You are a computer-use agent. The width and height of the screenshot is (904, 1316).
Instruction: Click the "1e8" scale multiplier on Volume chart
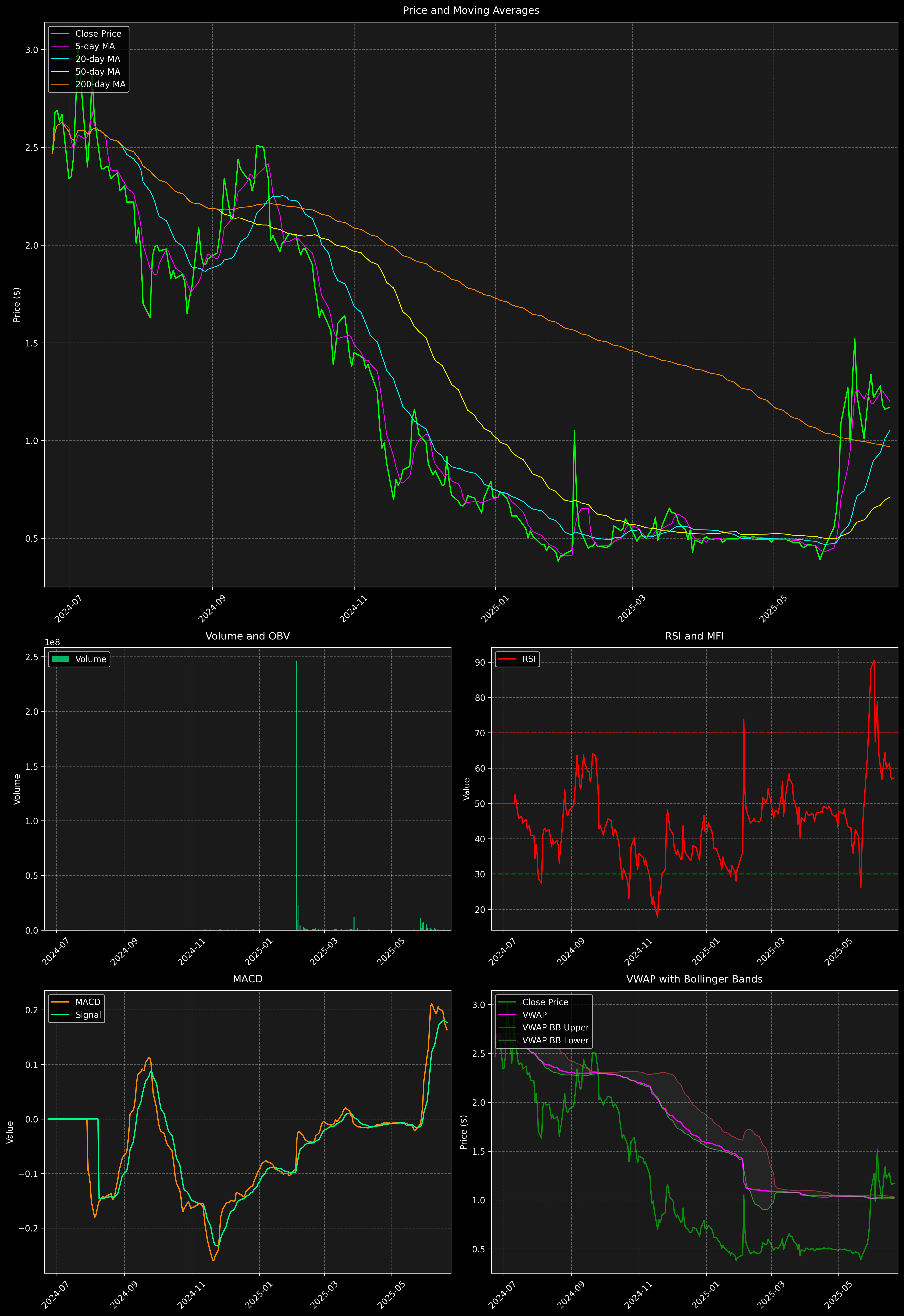tap(52, 643)
